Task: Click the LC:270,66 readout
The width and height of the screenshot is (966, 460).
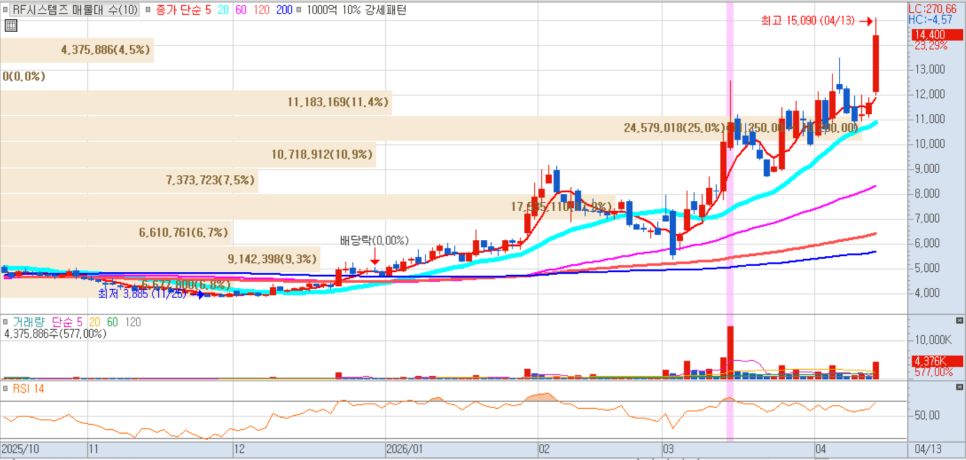Action: [933, 10]
